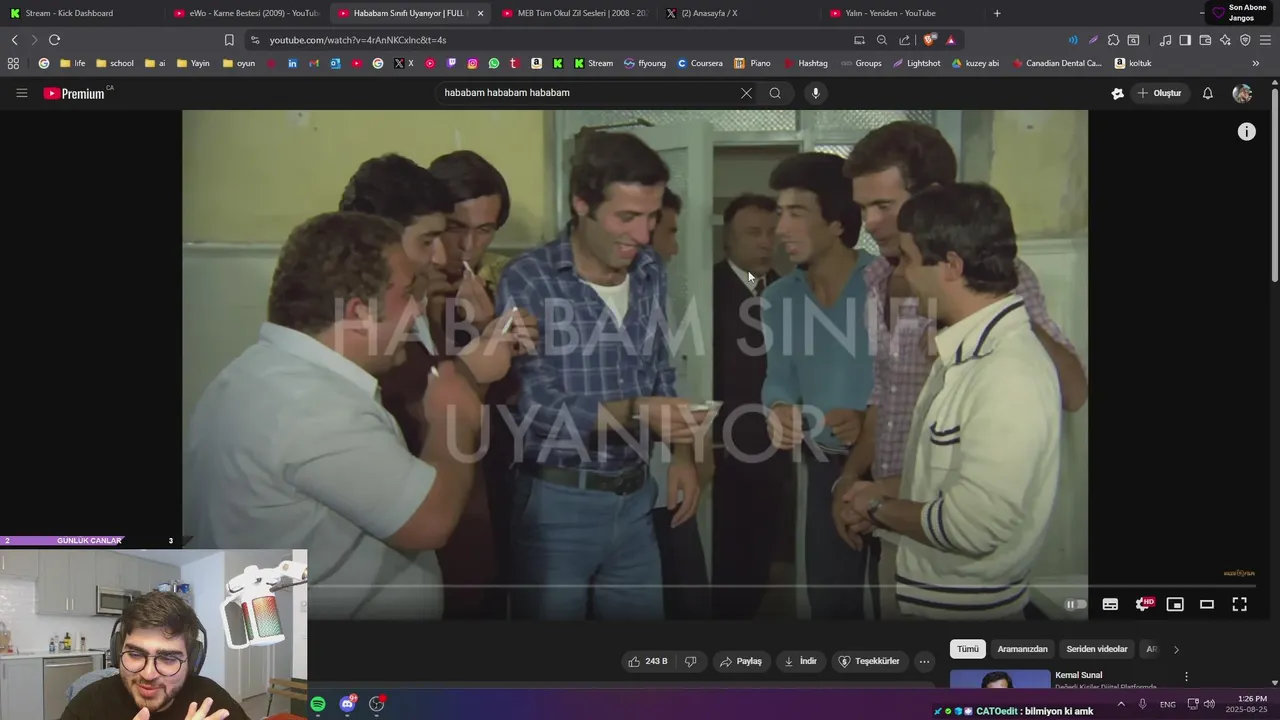The image size is (1280, 720).
Task: Open Gmail bookmark icon
Action: click(x=314, y=63)
